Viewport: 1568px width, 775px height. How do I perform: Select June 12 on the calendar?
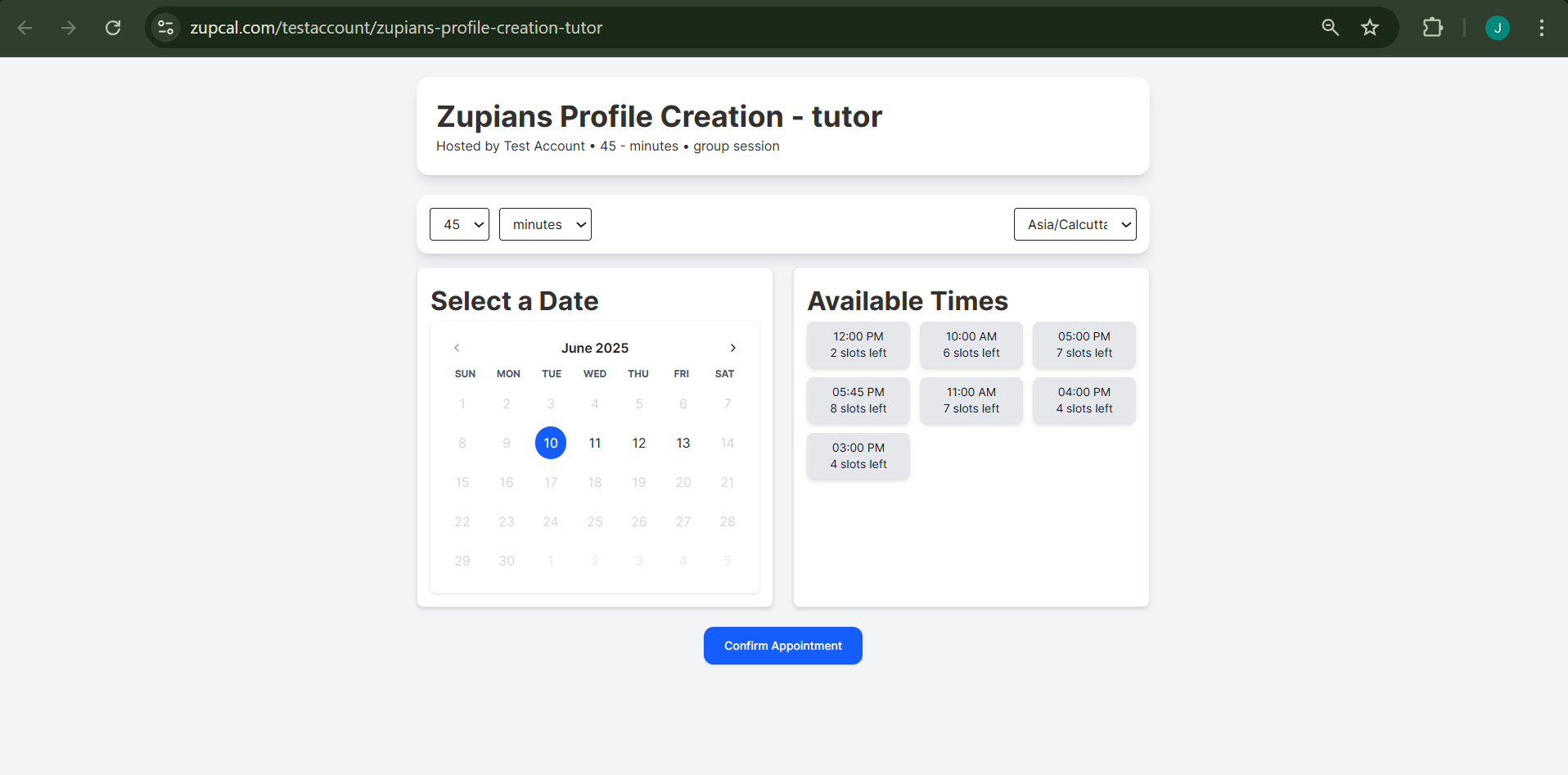[638, 443]
